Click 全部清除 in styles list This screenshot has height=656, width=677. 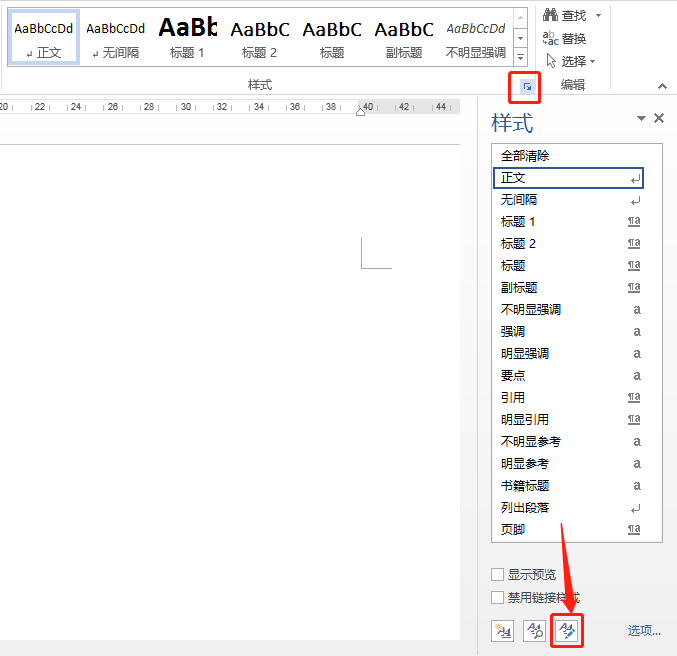tap(568, 155)
